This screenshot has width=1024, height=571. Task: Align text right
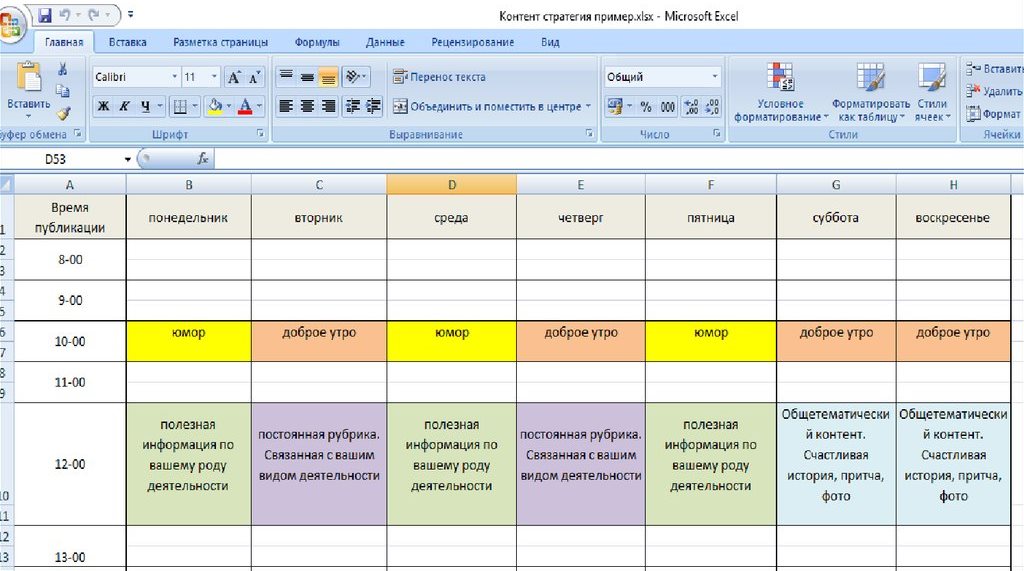point(328,106)
